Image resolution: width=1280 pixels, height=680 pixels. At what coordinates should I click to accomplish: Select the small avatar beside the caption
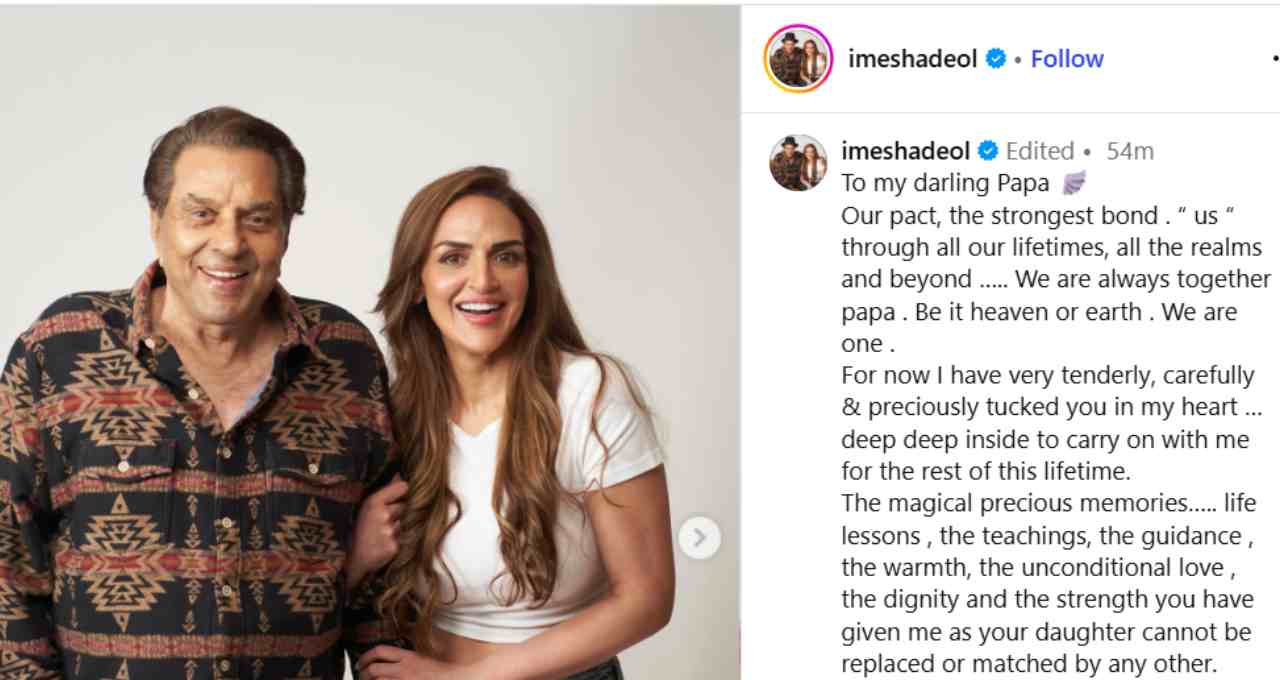pos(798,162)
